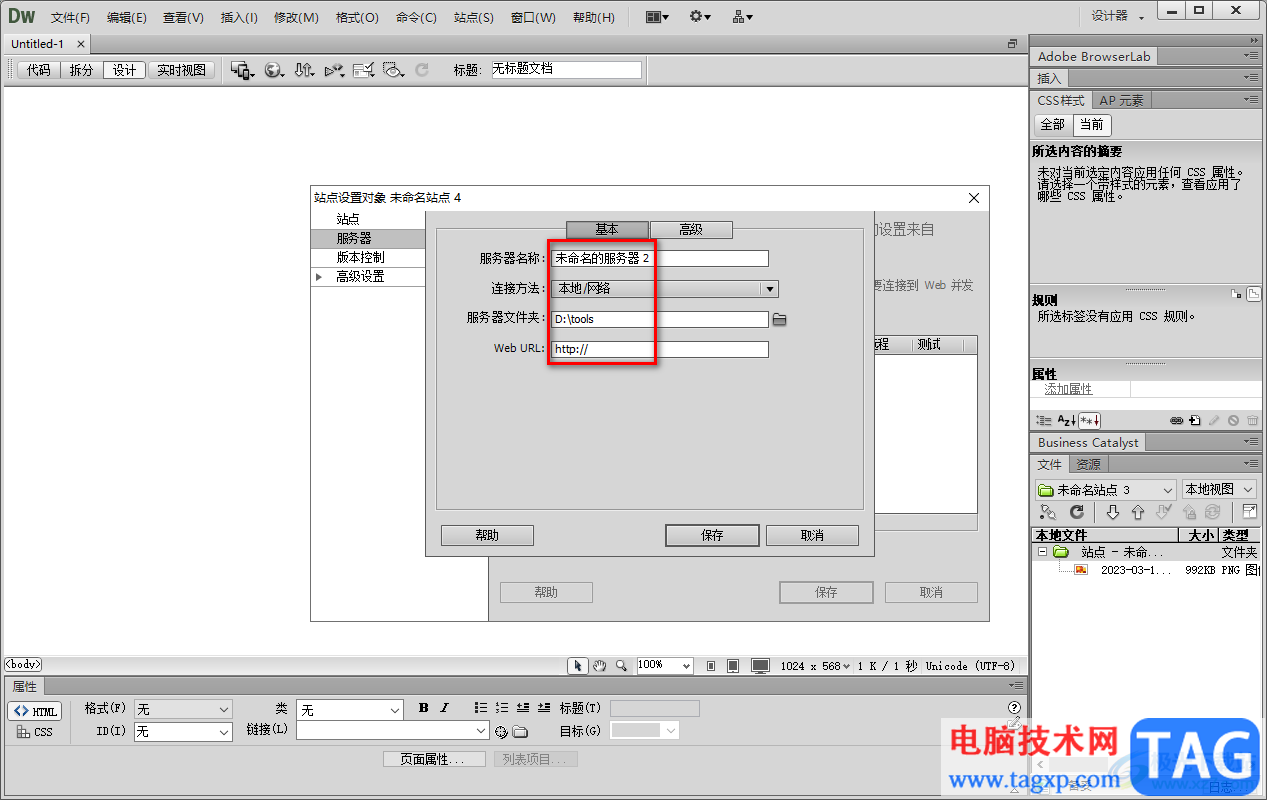Viewport: 1267px width, 800px height.
Task: Click the 页面属性... button
Action: [x=434, y=759]
